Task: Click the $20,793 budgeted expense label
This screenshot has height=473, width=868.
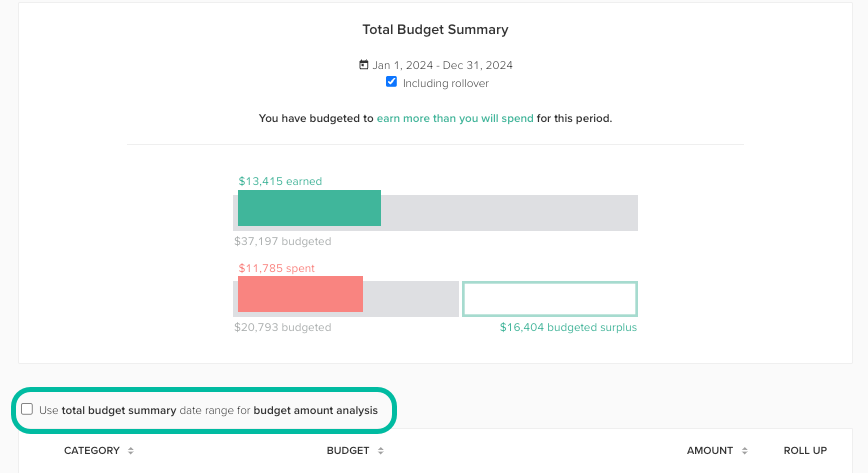Action: (x=282, y=327)
